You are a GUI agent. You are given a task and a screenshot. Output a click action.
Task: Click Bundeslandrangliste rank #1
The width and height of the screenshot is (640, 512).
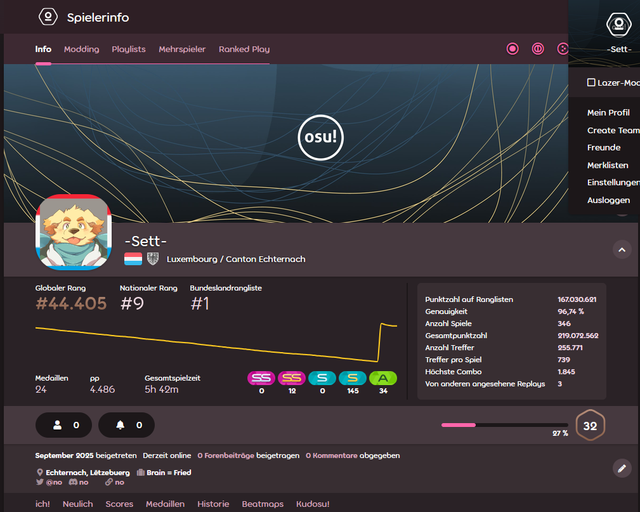200,303
